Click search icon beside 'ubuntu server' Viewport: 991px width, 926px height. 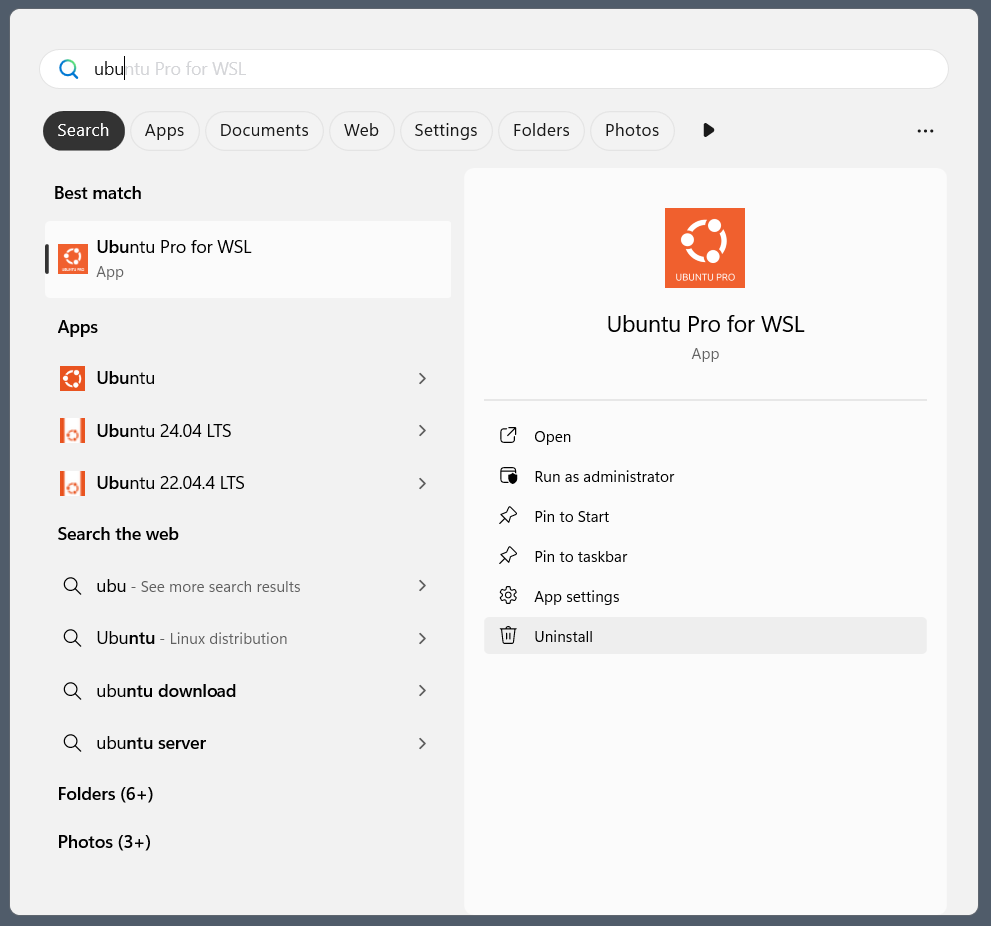(x=72, y=743)
